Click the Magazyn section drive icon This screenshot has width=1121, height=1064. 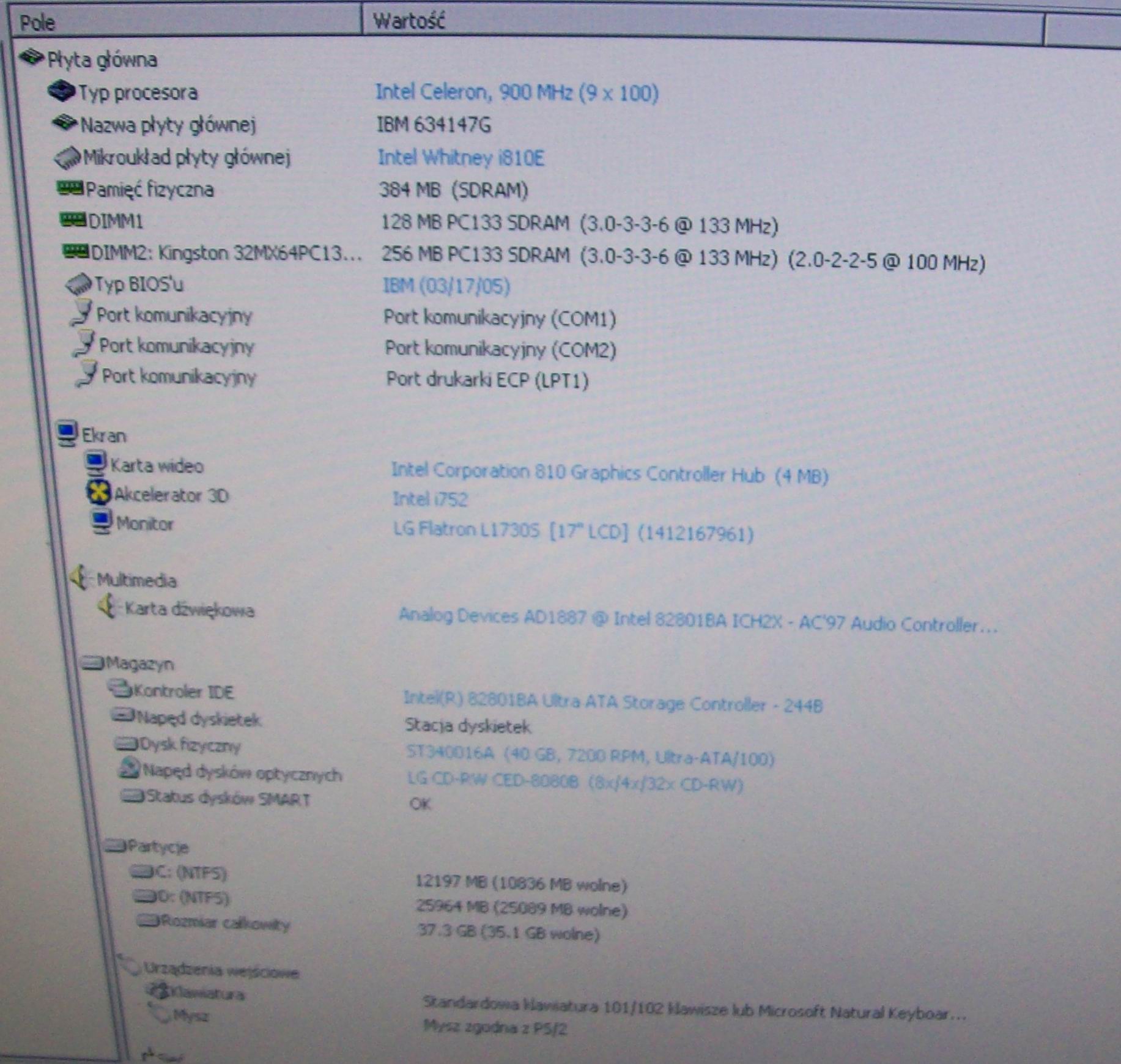click(93, 663)
